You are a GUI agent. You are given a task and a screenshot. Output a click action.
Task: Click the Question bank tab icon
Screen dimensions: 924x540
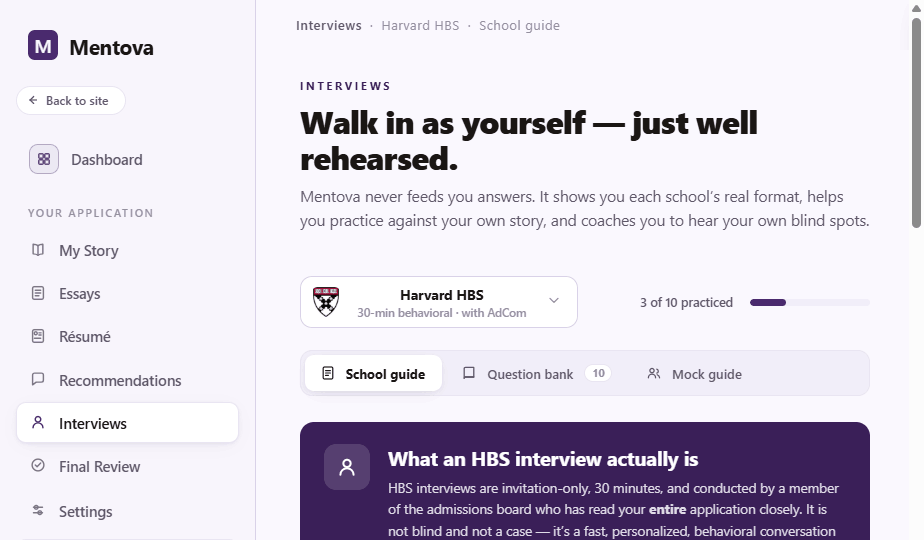point(469,373)
